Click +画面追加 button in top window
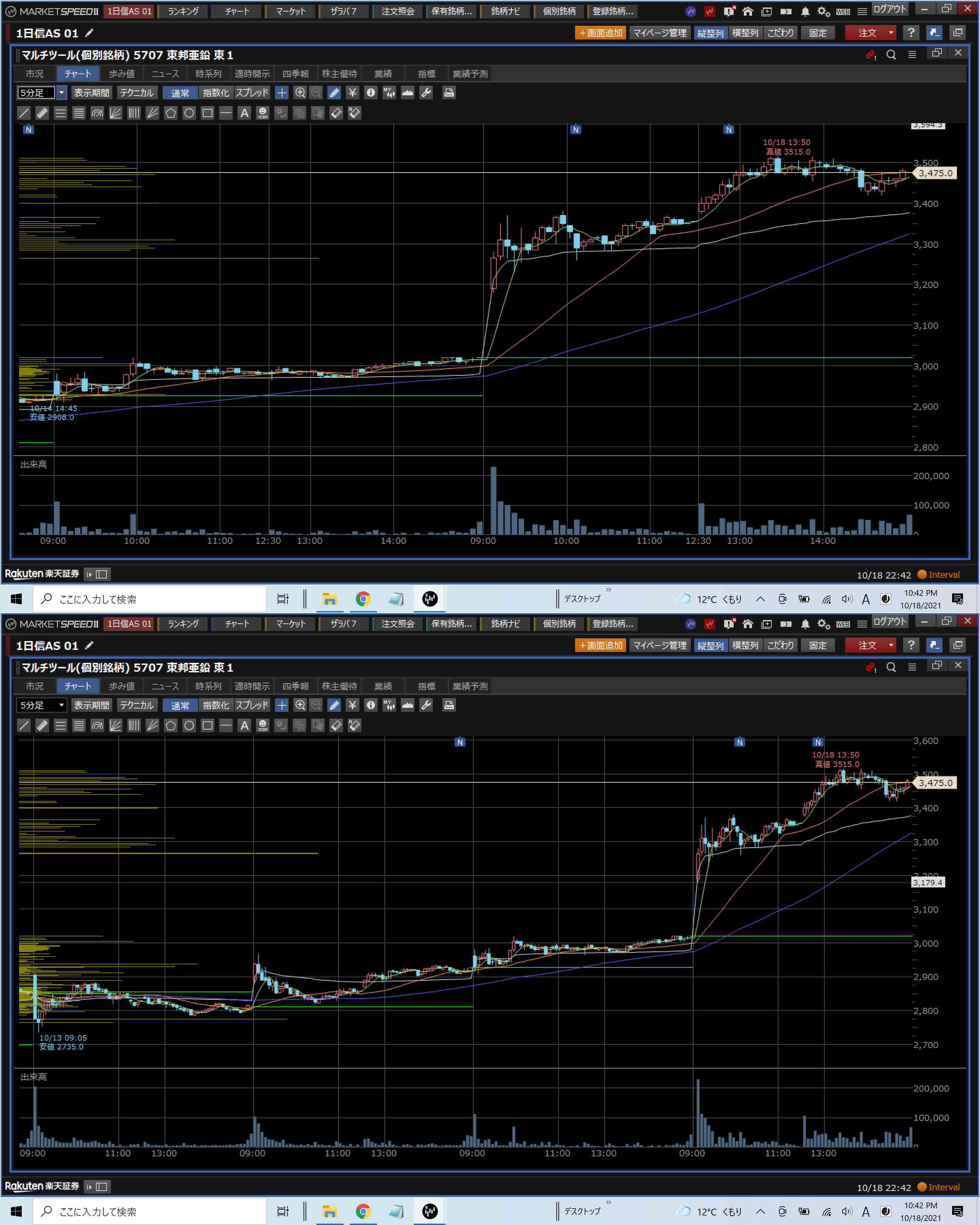 pos(601,33)
